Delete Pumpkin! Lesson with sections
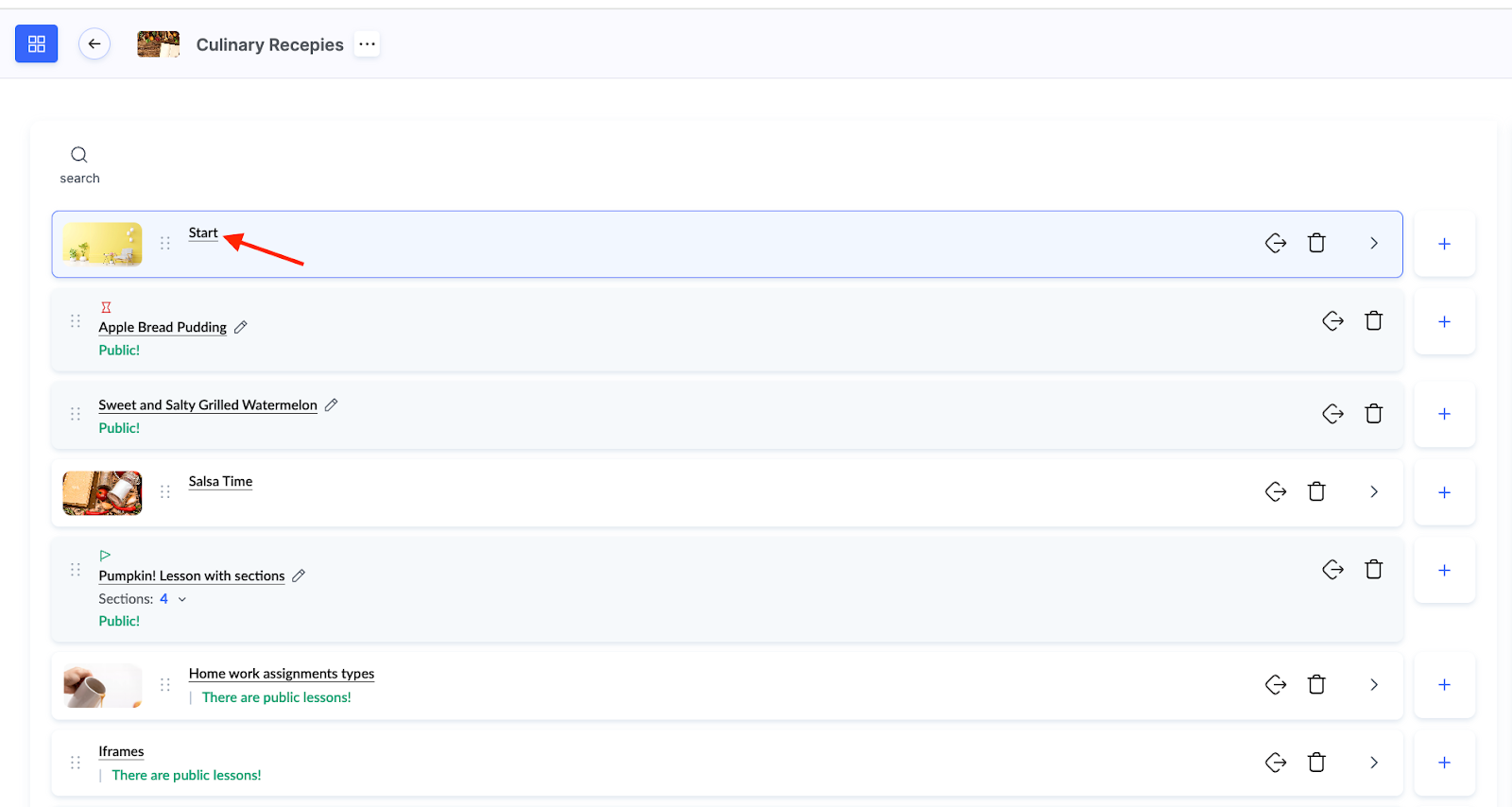Image resolution: width=1512 pixels, height=807 pixels. tap(1374, 570)
